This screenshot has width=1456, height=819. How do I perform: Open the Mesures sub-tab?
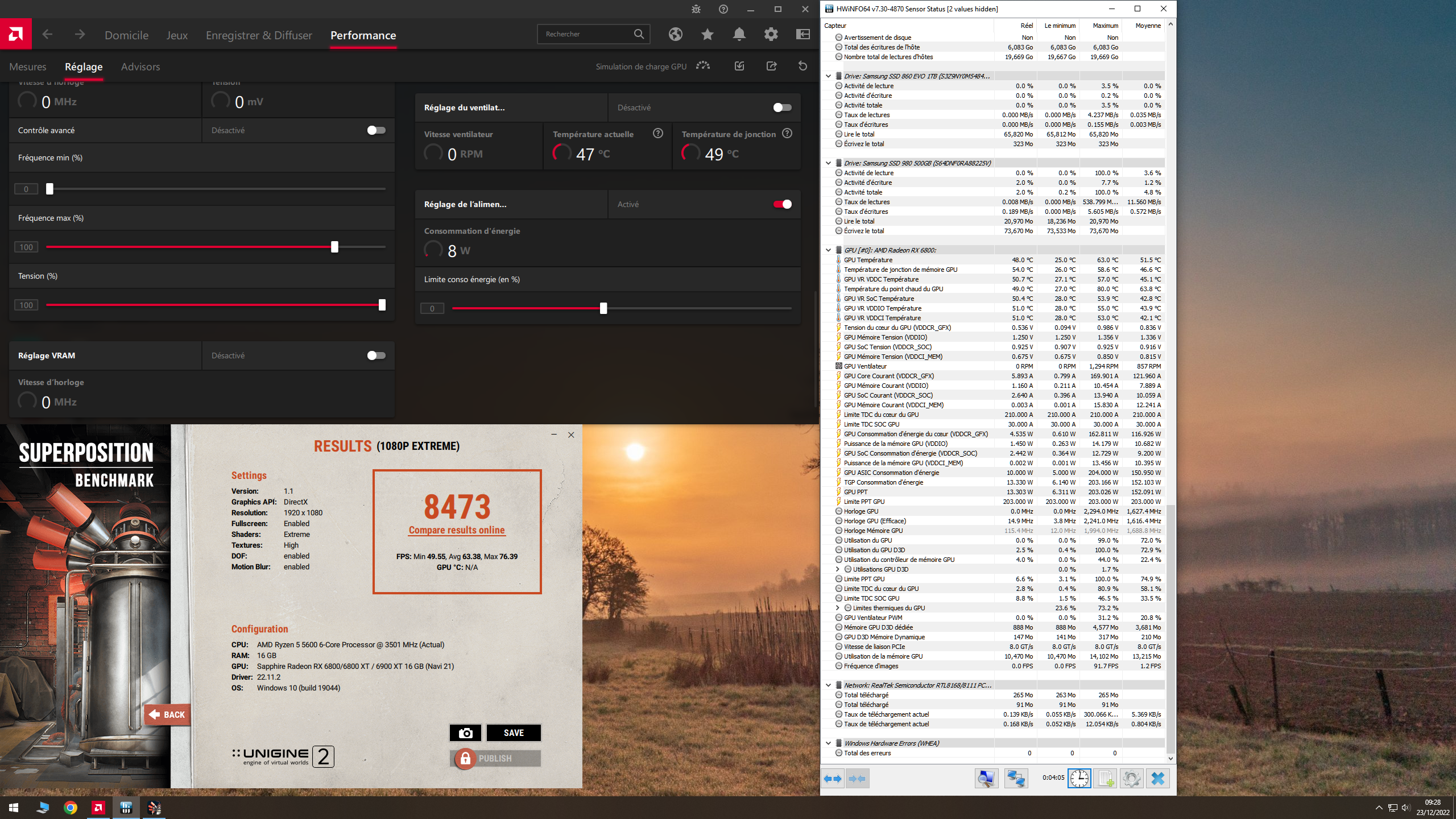coord(28,67)
